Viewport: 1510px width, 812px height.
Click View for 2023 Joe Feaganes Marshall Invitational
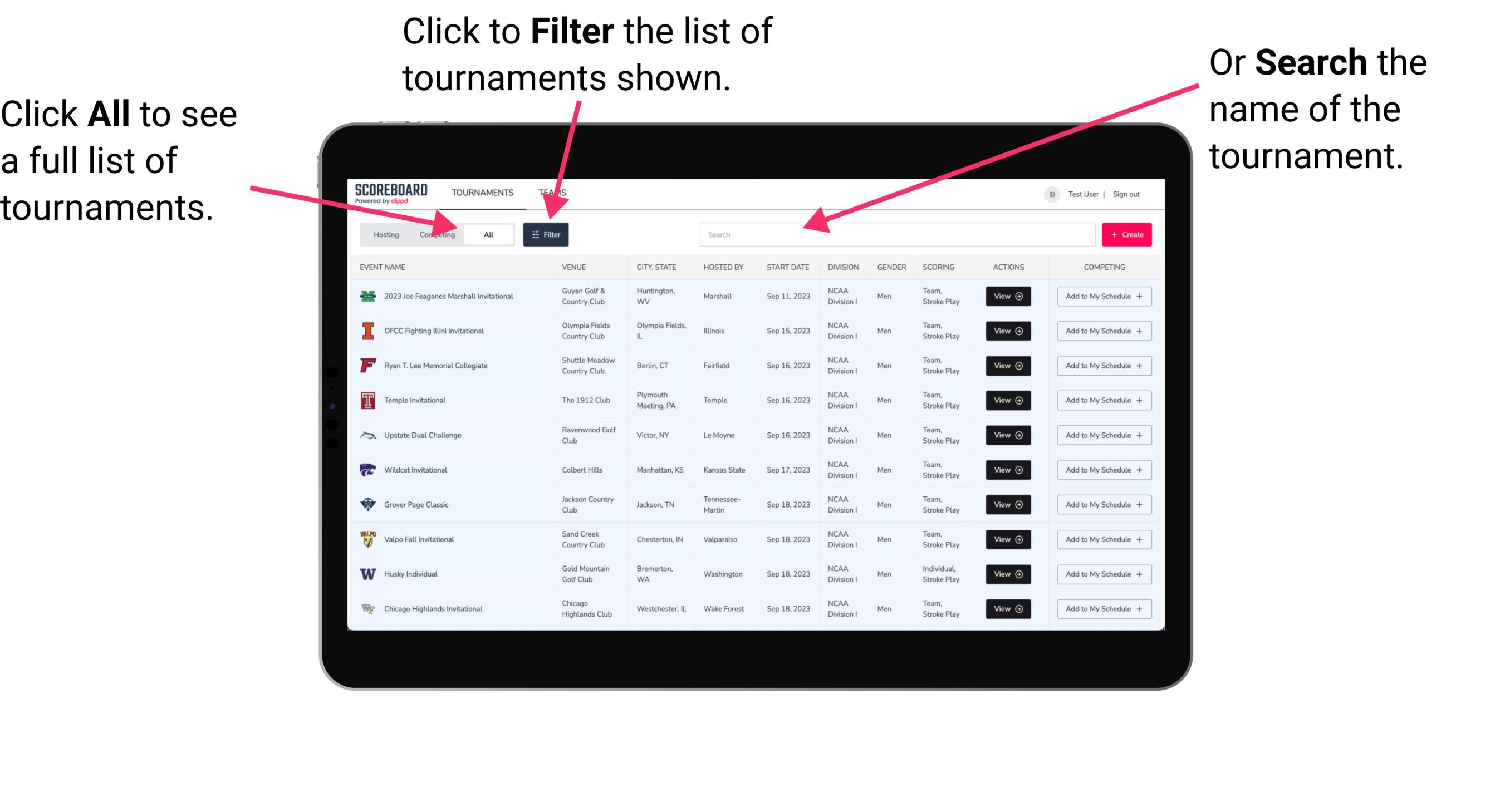(x=1007, y=296)
